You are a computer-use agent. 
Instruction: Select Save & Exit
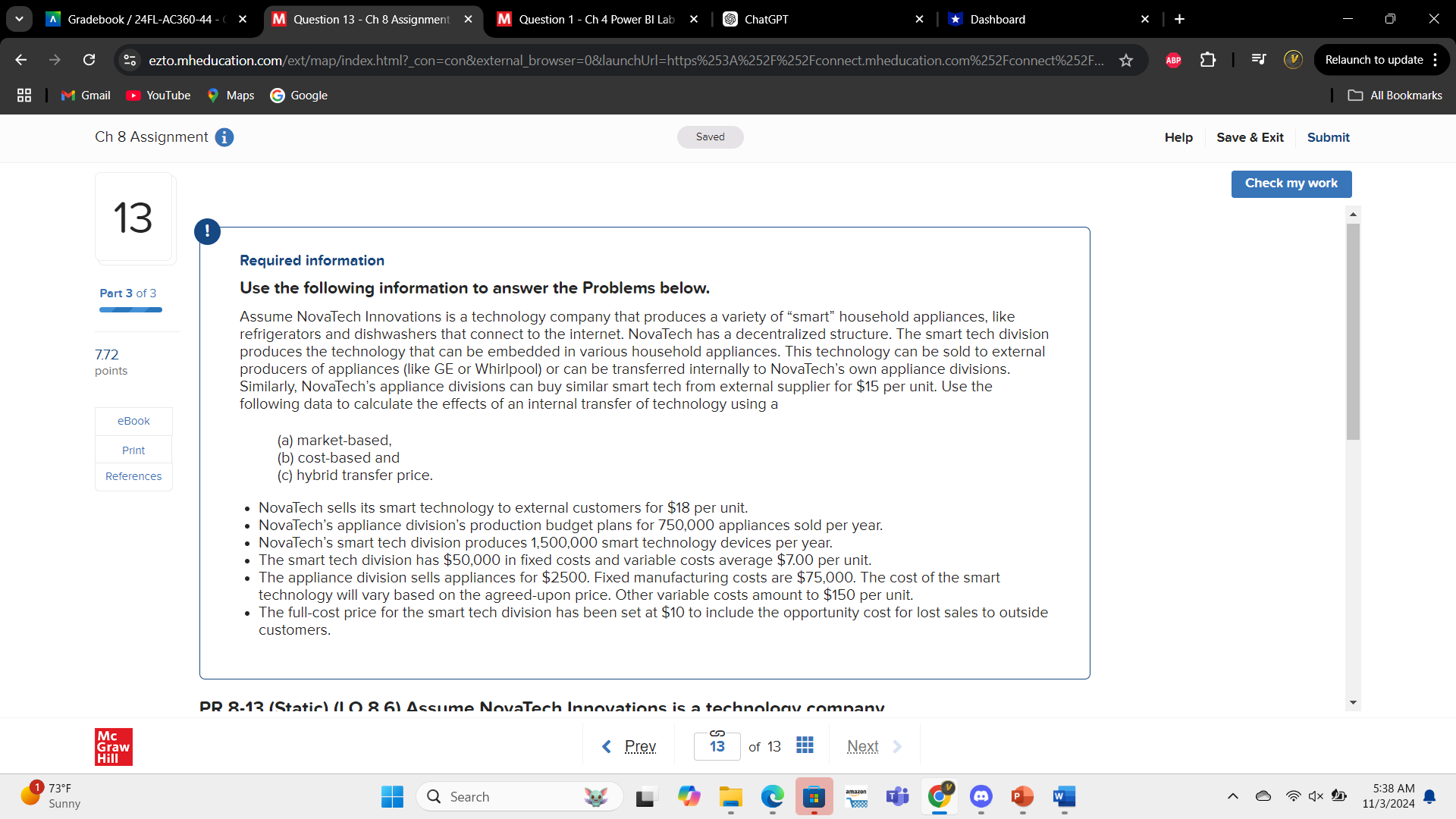[x=1250, y=137]
